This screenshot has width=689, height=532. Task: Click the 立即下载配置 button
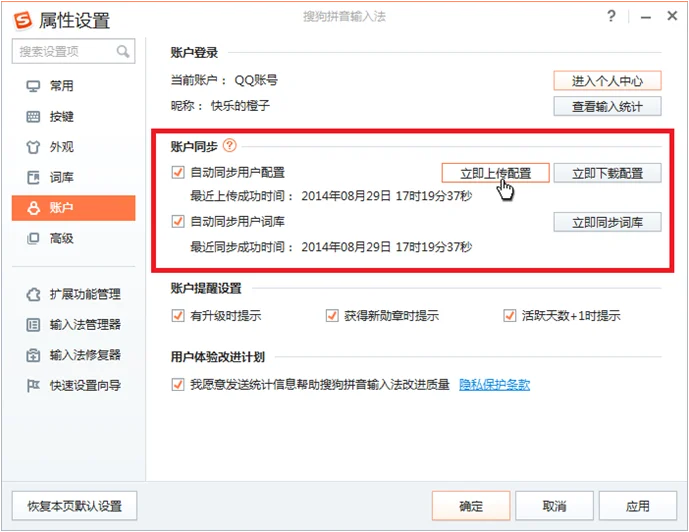607,173
